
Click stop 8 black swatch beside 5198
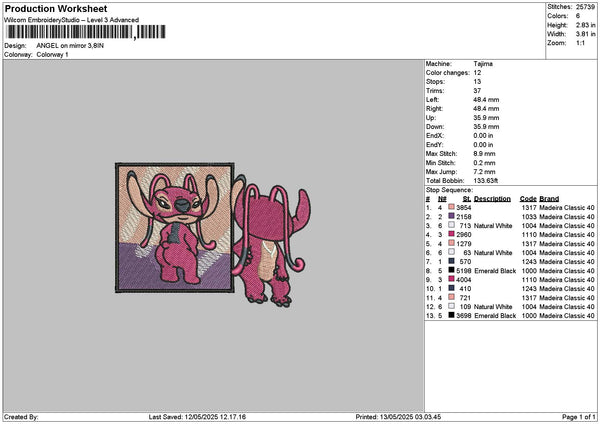click(x=452, y=270)
